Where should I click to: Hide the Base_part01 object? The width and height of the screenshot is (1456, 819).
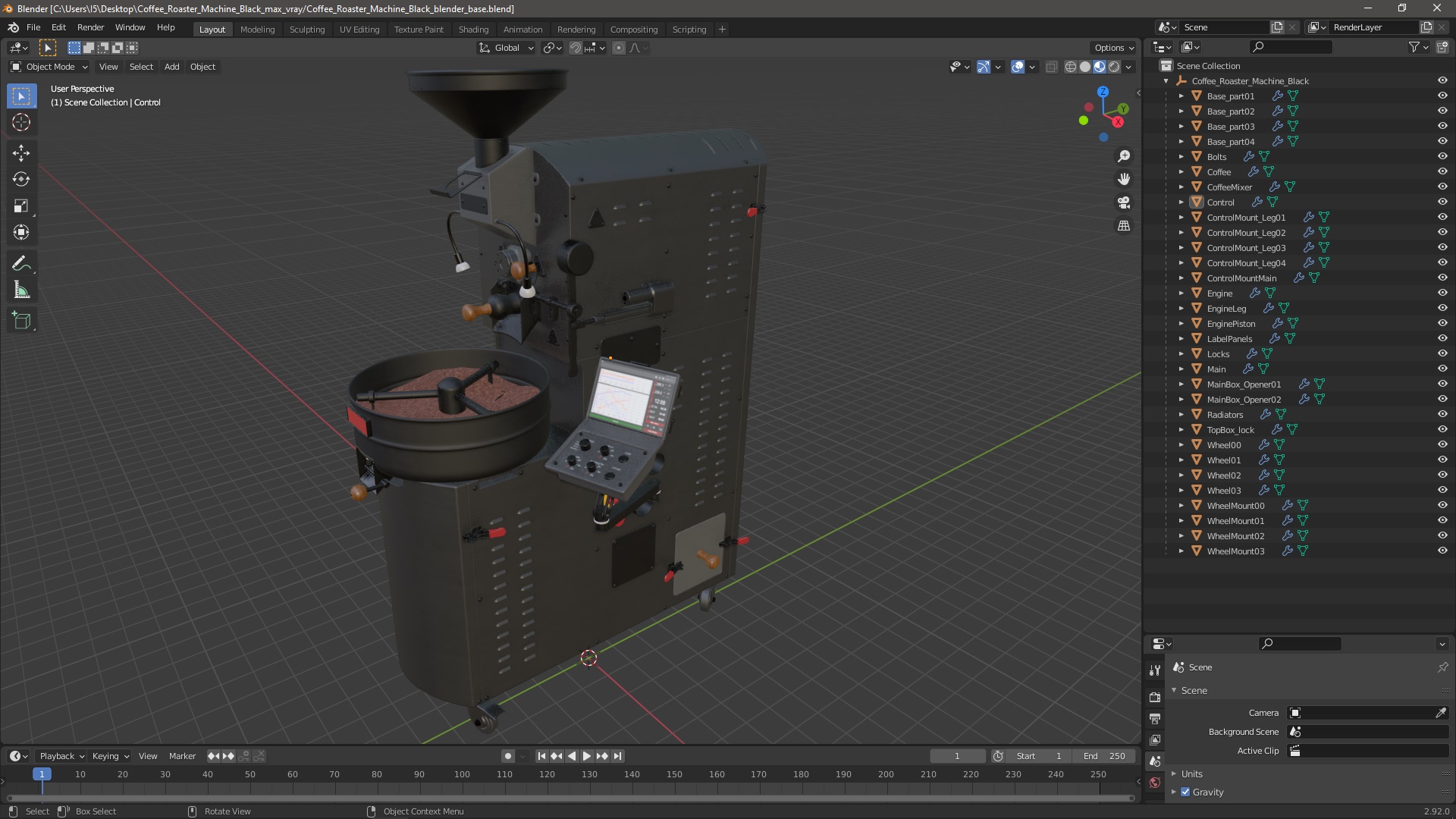click(x=1442, y=96)
